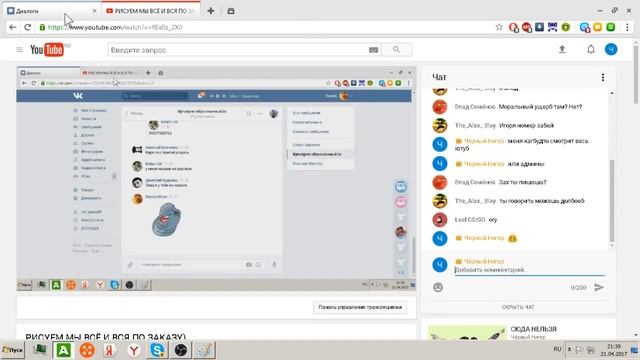Go to the YouTube home logo

(47, 50)
